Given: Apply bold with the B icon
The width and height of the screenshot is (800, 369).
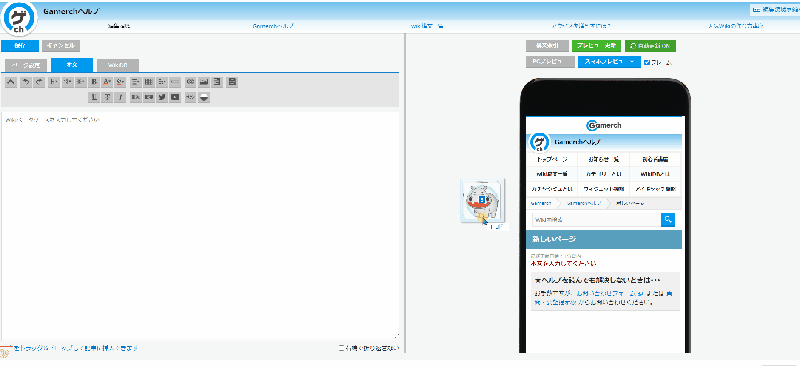Looking at the screenshot, I should [x=94, y=82].
